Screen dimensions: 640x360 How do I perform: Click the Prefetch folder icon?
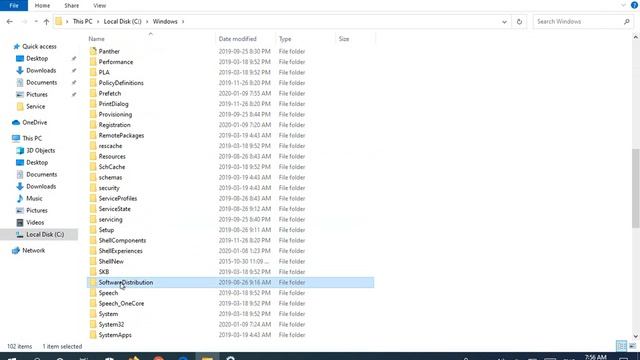[93, 93]
